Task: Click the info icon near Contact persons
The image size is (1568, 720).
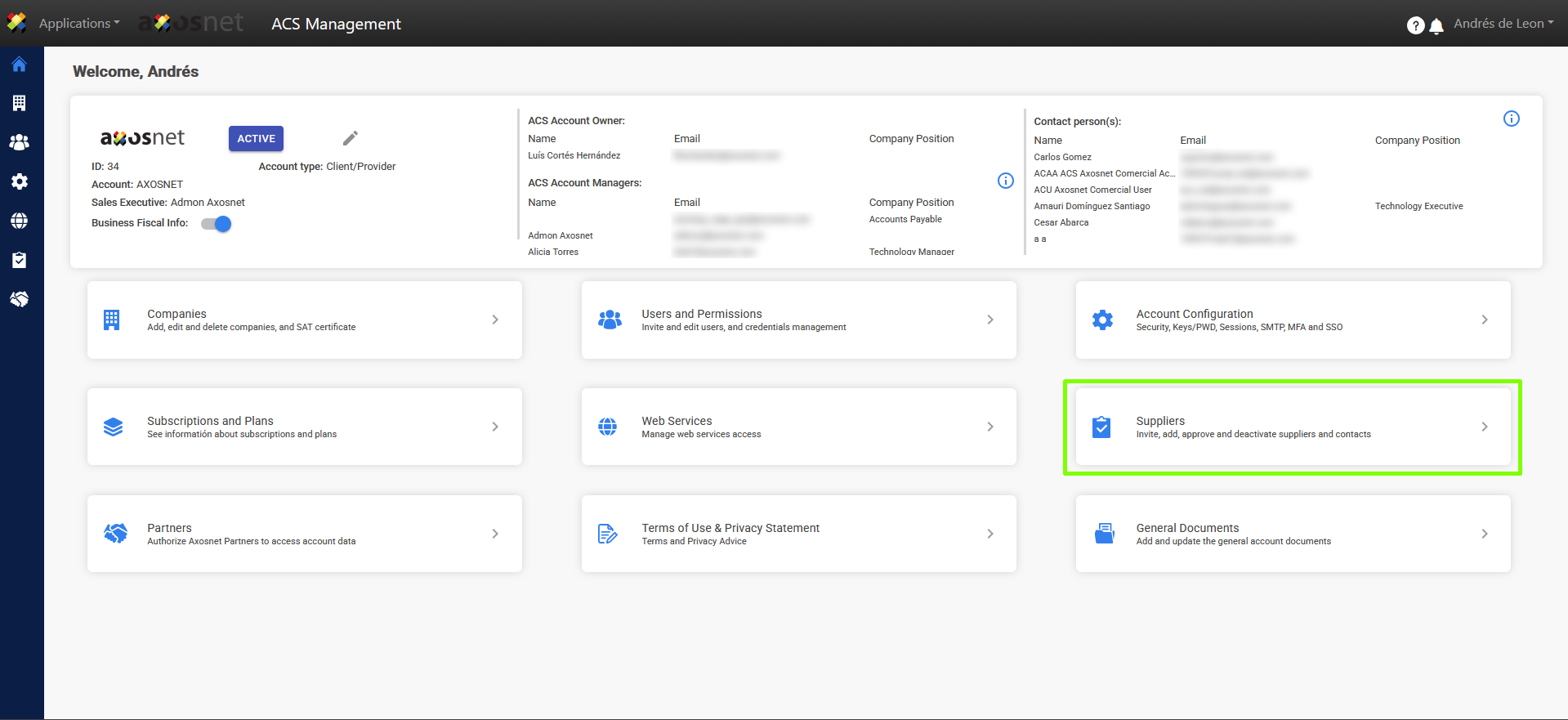Action: pyautogui.click(x=1511, y=119)
